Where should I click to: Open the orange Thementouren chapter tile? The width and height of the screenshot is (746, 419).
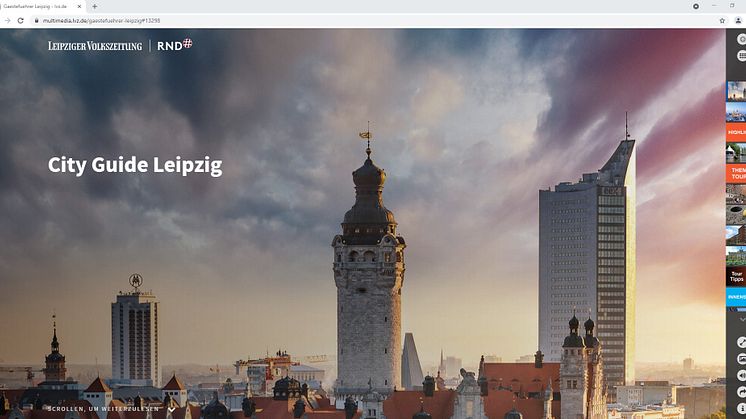[x=736, y=174]
